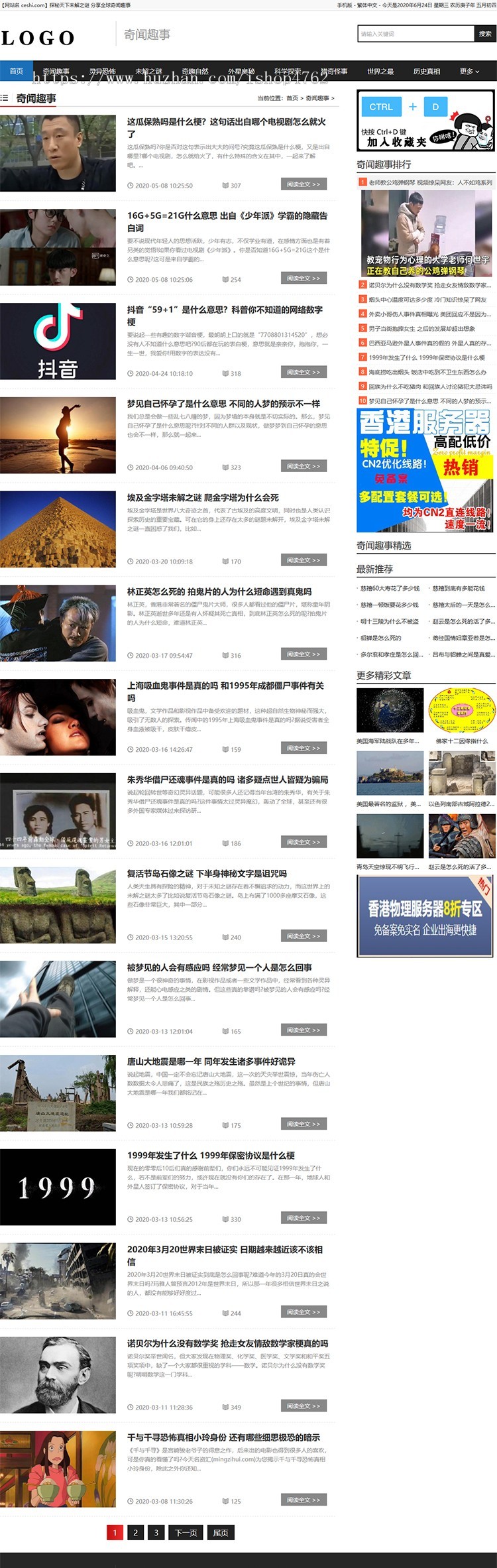Image resolution: width=497 pixels, height=1568 pixels.
Task: Open the 香港物理服务器8折专区 ad banner
Action: [x=425, y=916]
